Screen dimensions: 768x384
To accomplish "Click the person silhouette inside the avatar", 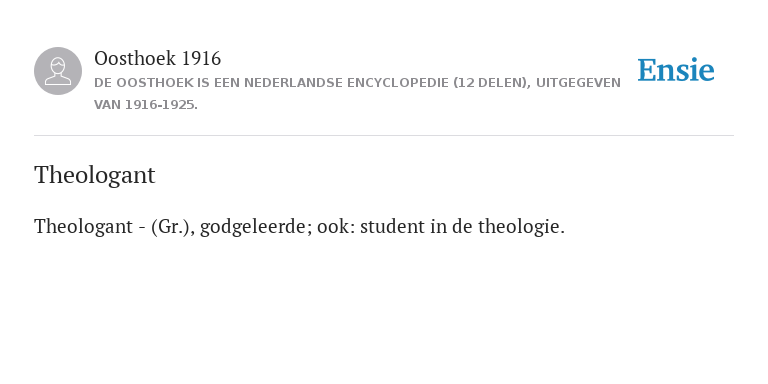I will click(x=58, y=72).
